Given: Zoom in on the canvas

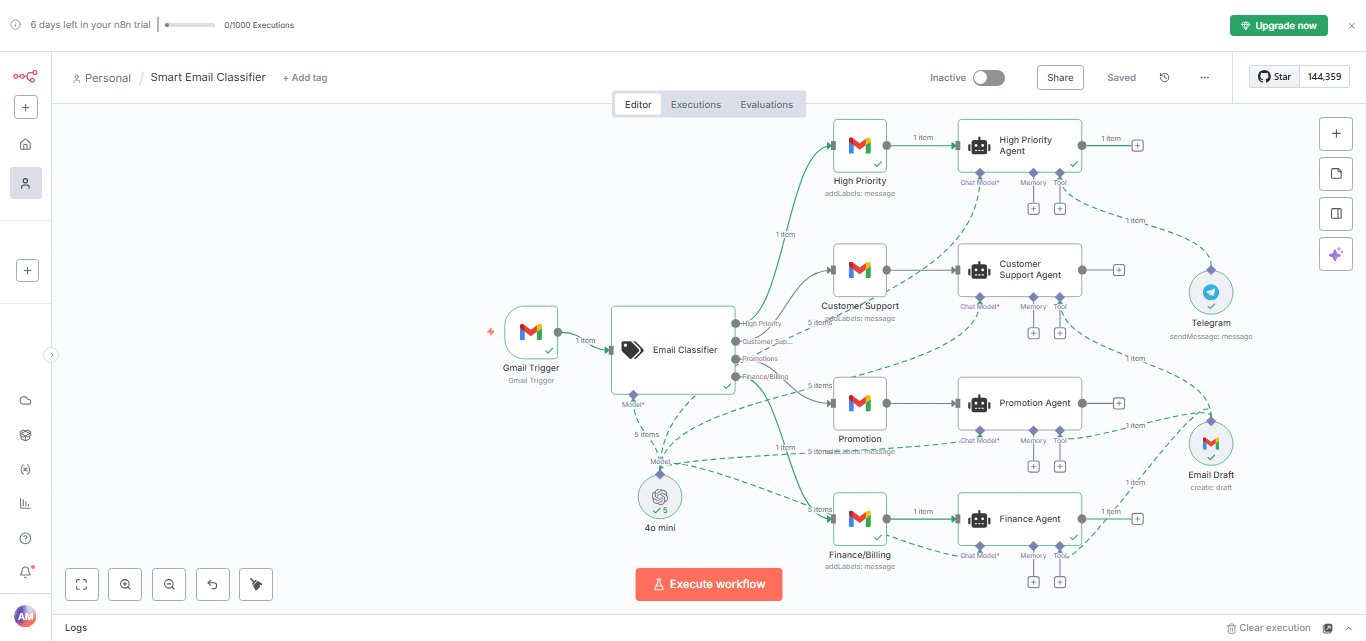Looking at the screenshot, I should (x=125, y=584).
